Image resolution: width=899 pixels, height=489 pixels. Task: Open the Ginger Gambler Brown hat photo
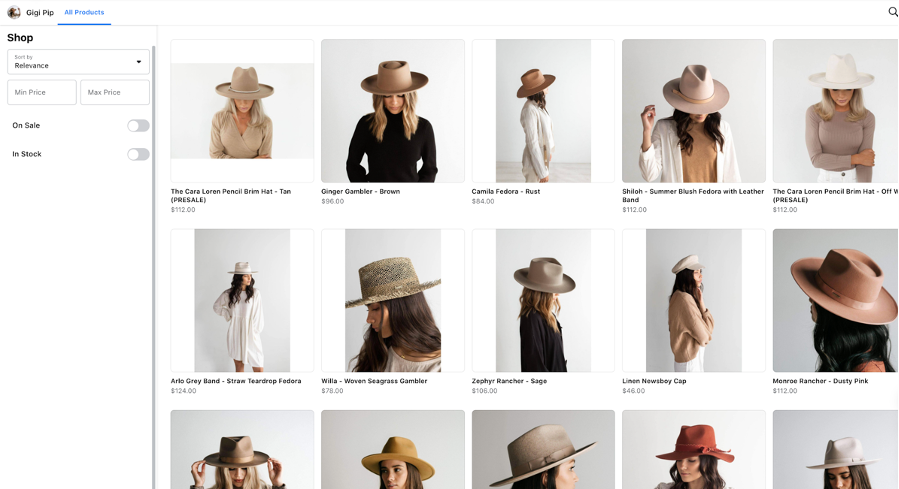pyautogui.click(x=393, y=111)
